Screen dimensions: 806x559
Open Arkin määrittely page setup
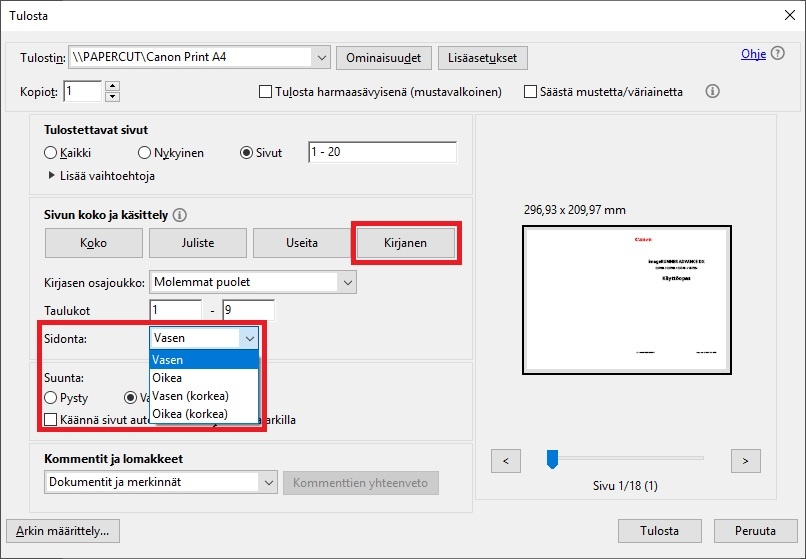pyautogui.click(x=63, y=531)
